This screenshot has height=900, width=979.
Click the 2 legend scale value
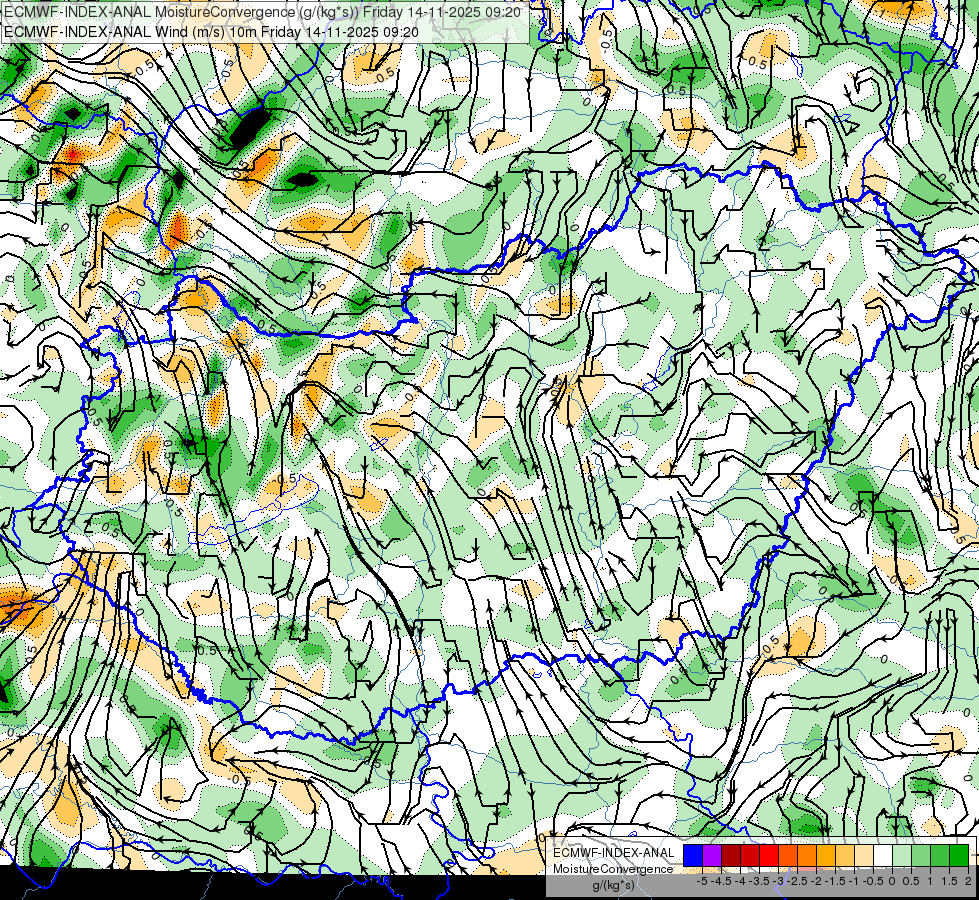[x=968, y=881]
